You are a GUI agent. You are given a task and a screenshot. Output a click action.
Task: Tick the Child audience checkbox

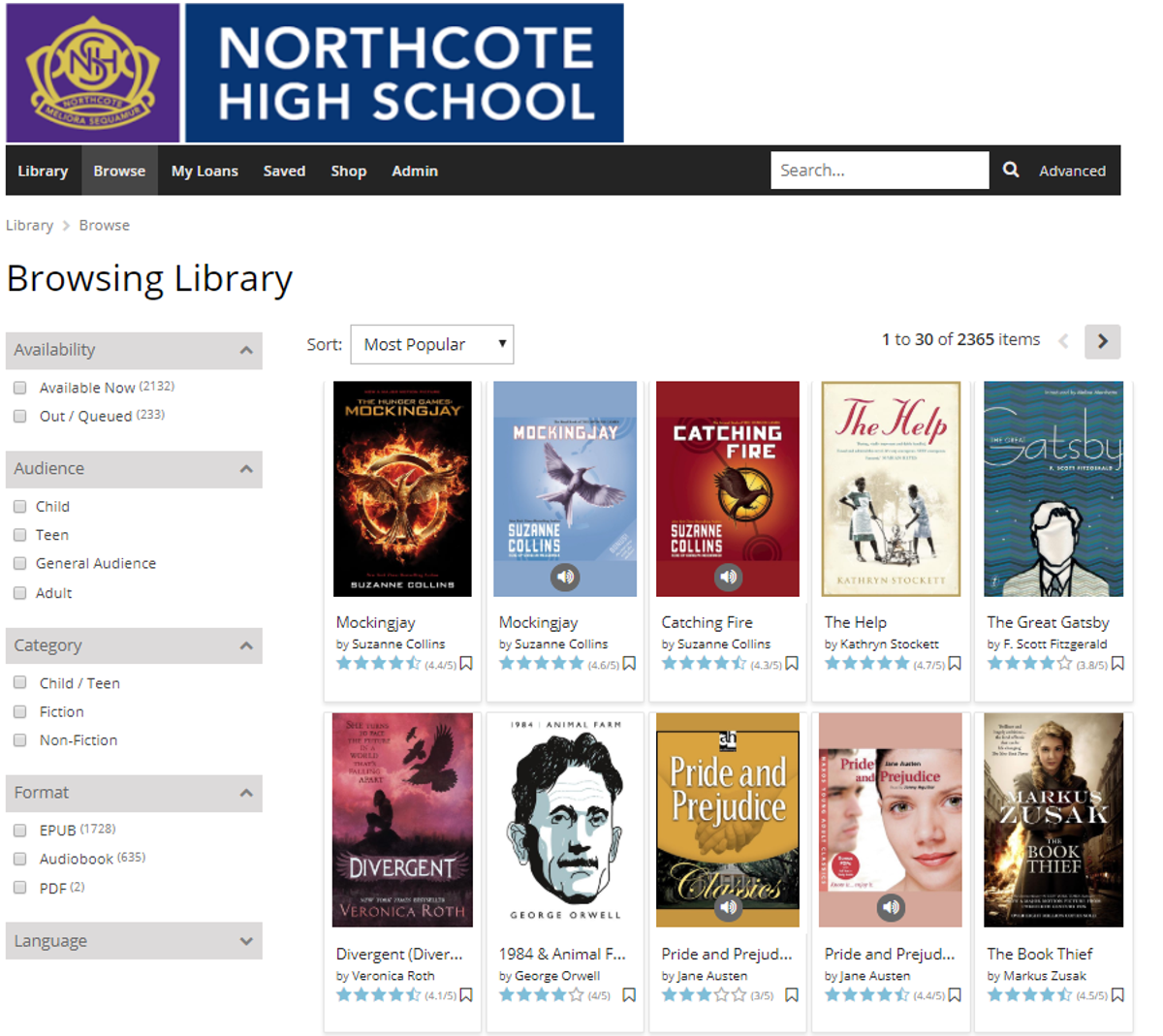click(x=19, y=506)
